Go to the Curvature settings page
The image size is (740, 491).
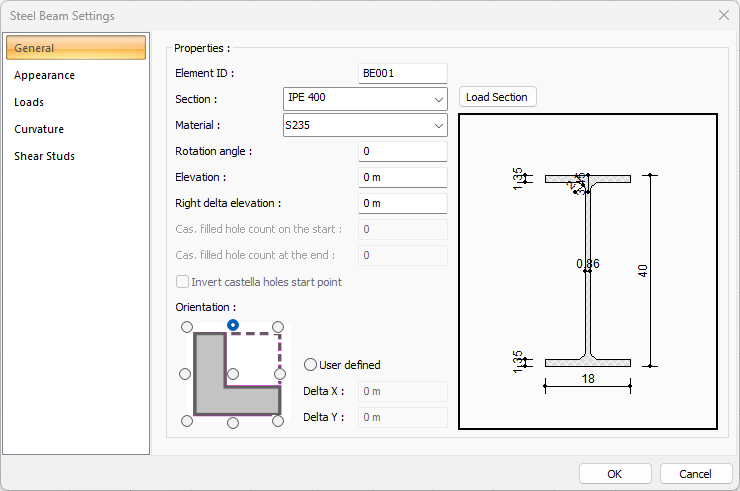[x=39, y=129]
